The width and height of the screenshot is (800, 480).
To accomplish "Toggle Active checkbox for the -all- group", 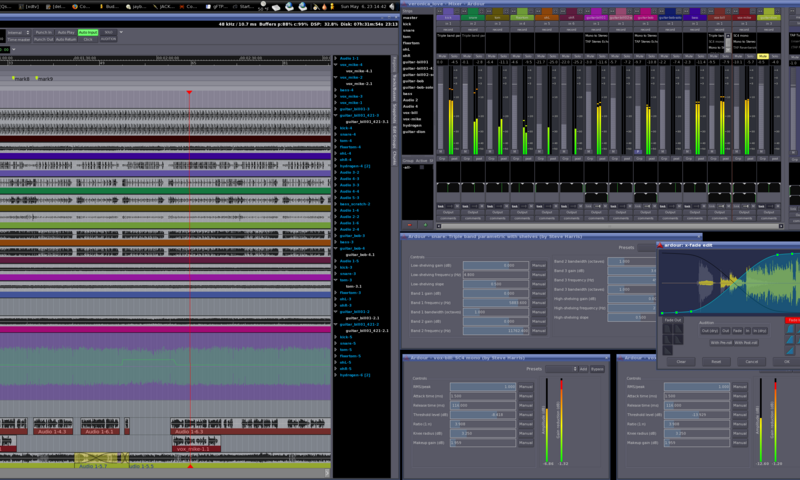I will (x=422, y=167).
